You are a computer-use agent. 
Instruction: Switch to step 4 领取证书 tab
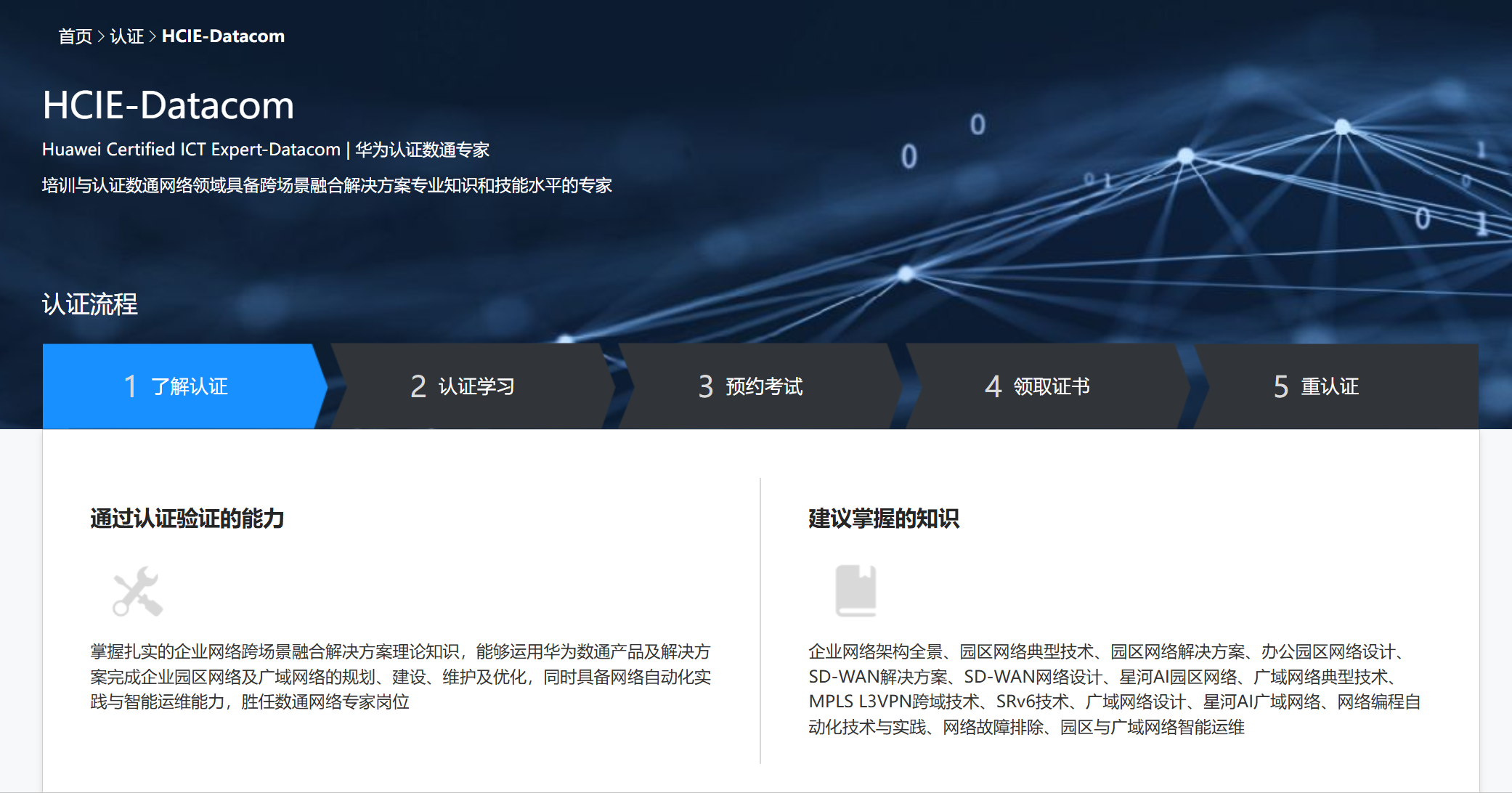(1047, 386)
